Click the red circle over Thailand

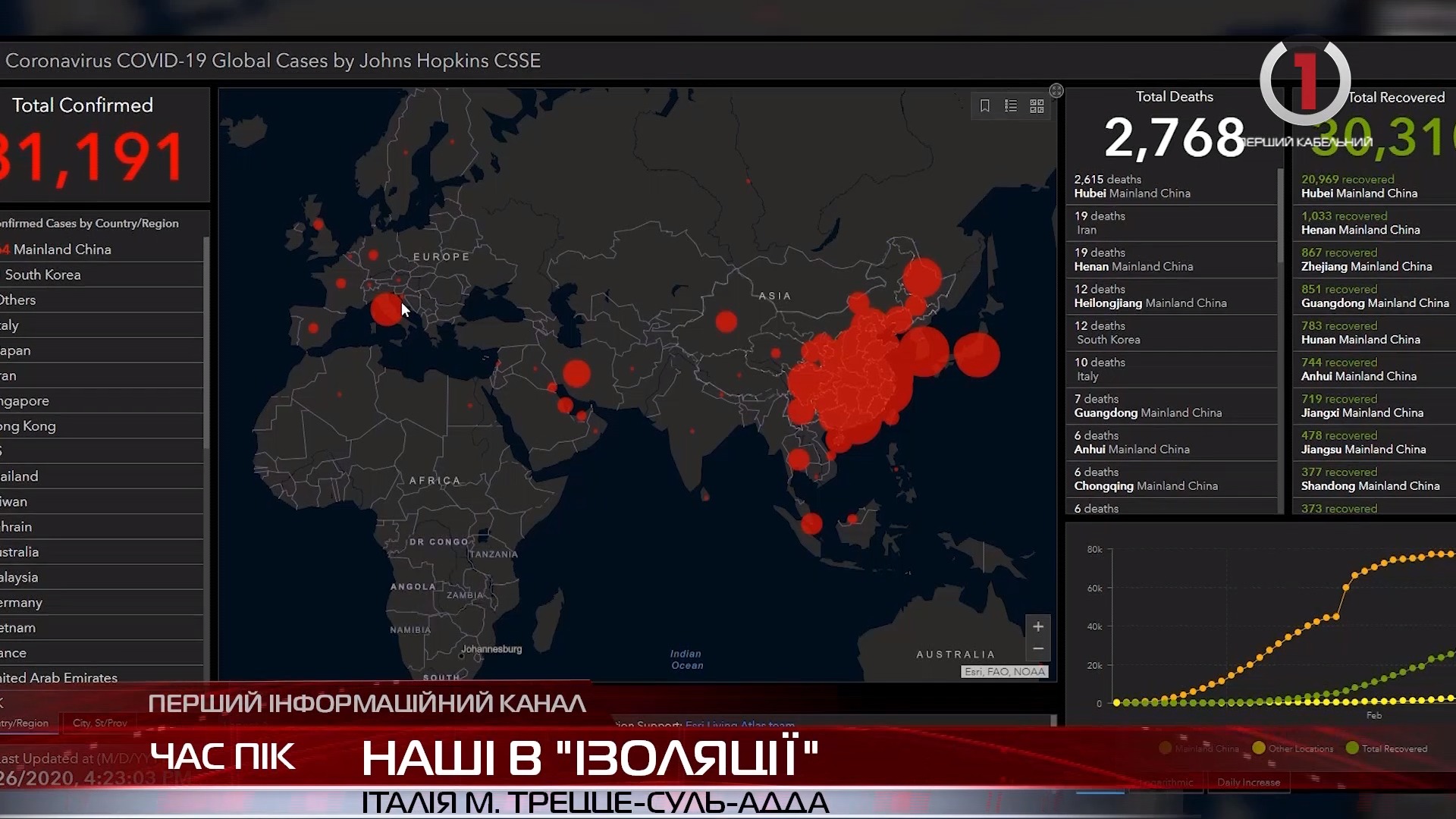799,459
